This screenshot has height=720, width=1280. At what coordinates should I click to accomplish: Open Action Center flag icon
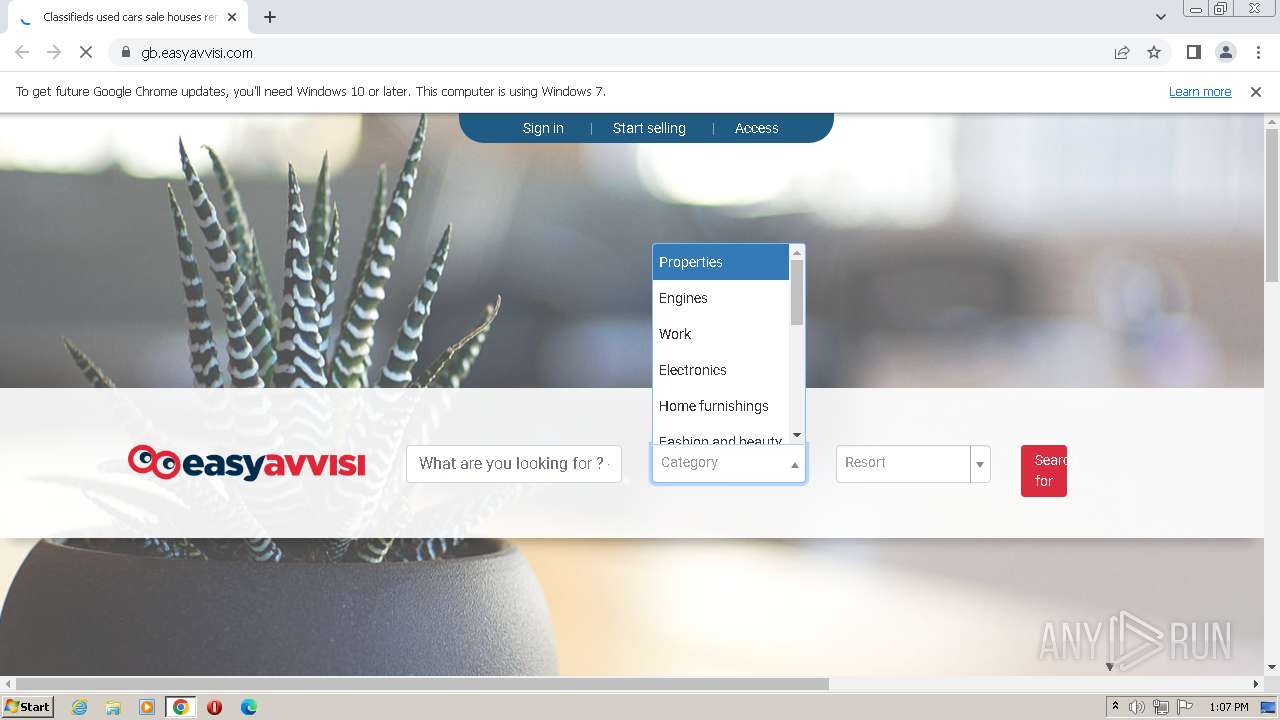point(1184,707)
